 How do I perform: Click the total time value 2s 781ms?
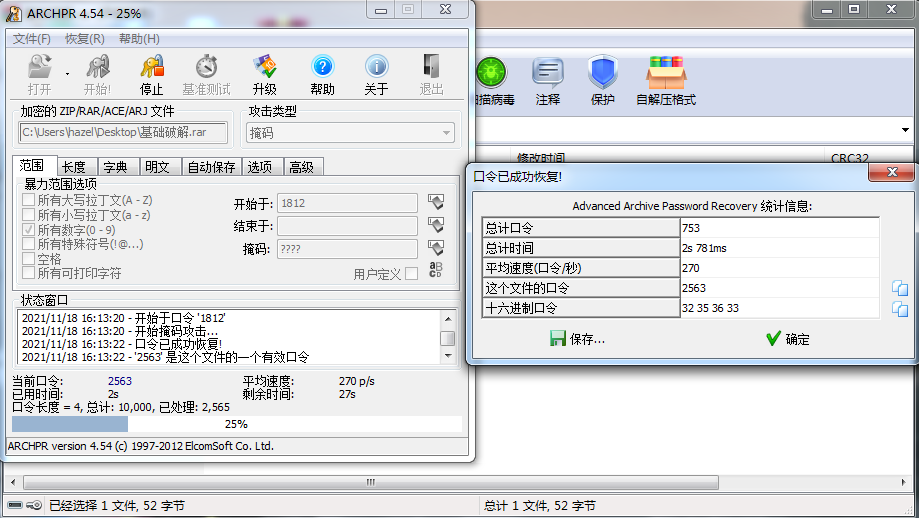coord(704,248)
